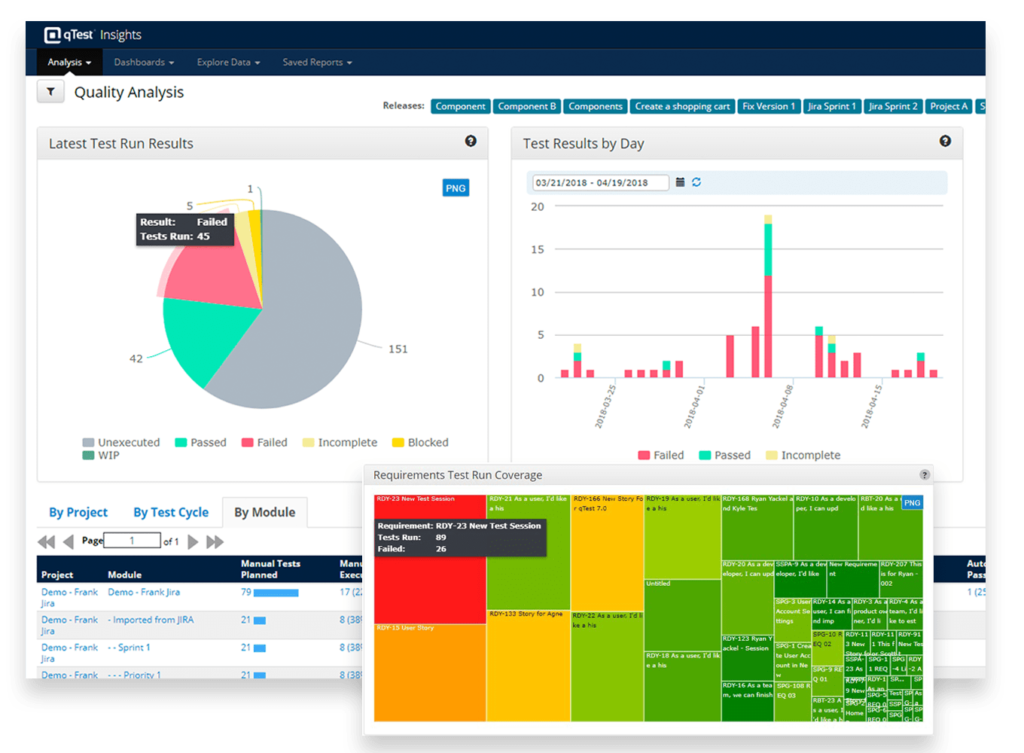Open the Analysis dropdown menu
The height and width of the screenshot is (753, 1024).
click(69, 62)
